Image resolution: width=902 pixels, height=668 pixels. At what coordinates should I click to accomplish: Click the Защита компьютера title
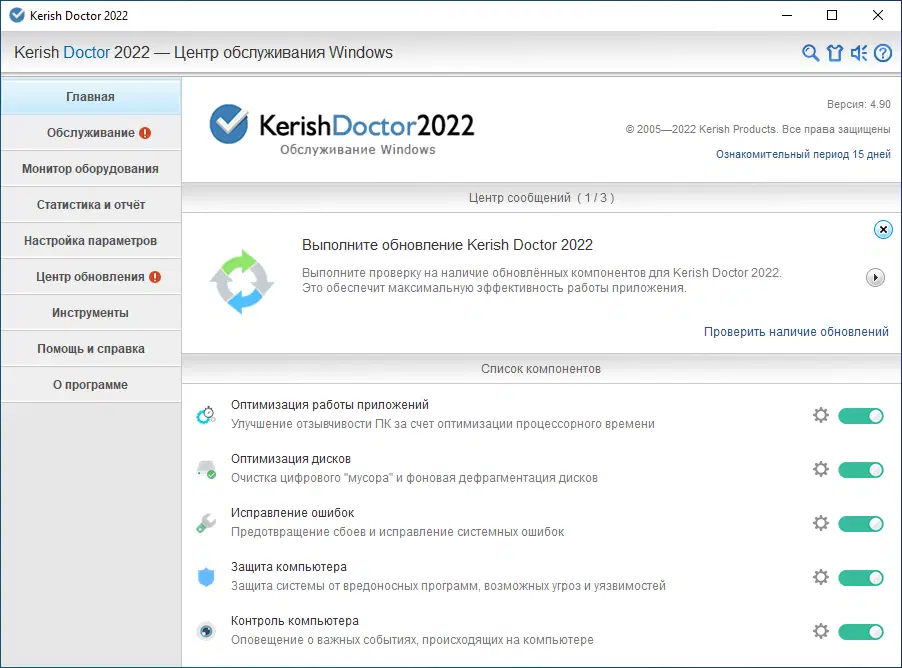coord(289,567)
